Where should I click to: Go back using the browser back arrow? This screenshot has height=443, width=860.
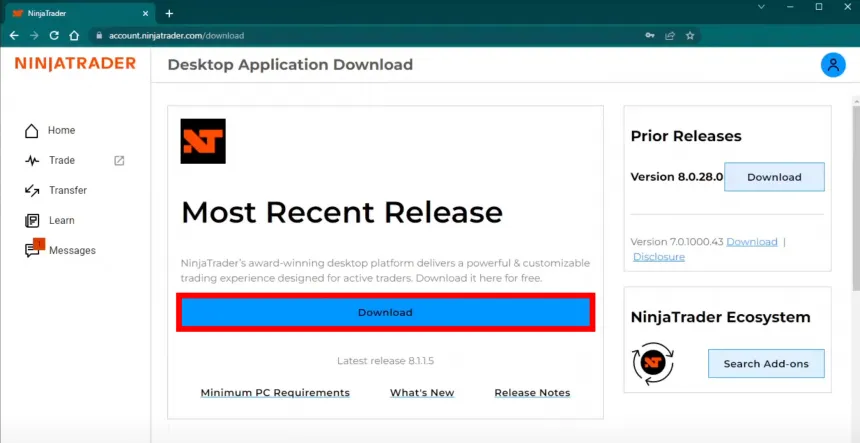pos(14,35)
